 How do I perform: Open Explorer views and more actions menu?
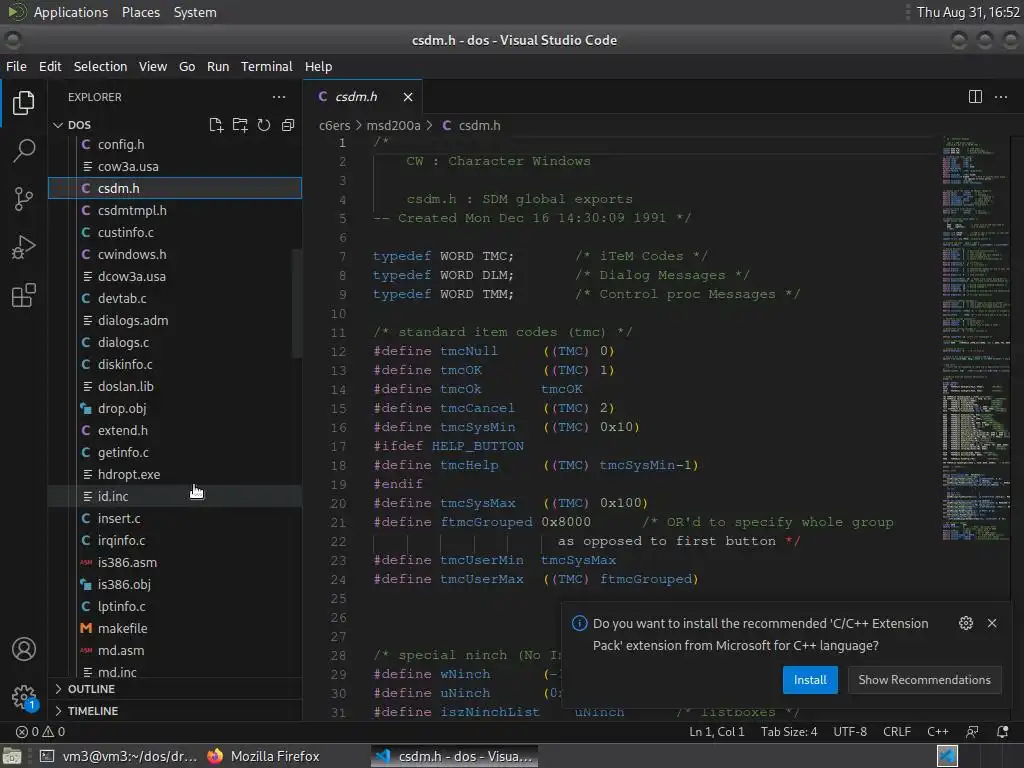tap(279, 97)
